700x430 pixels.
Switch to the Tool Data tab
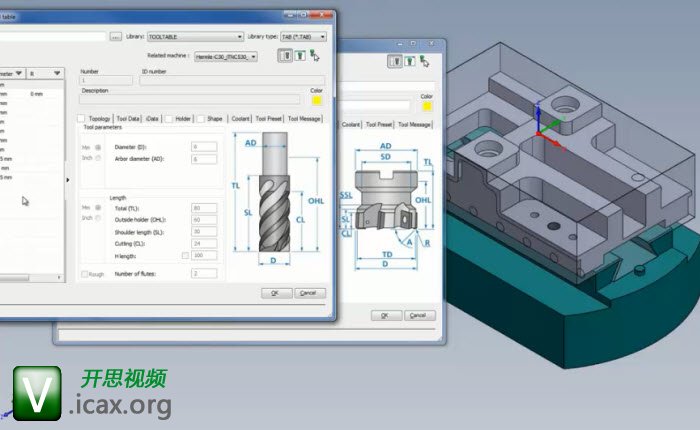pos(128,119)
